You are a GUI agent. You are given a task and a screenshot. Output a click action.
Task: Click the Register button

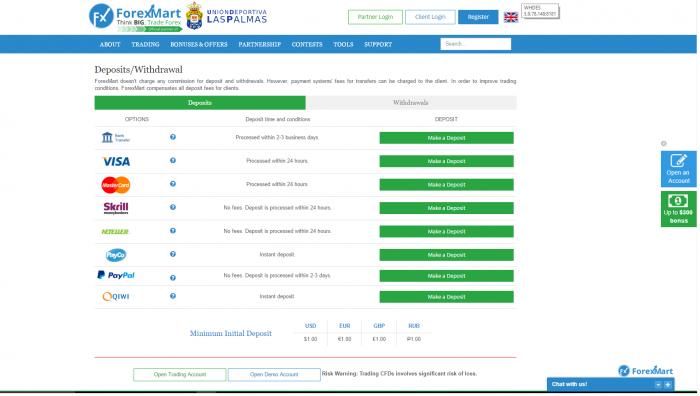[x=478, y=17]
